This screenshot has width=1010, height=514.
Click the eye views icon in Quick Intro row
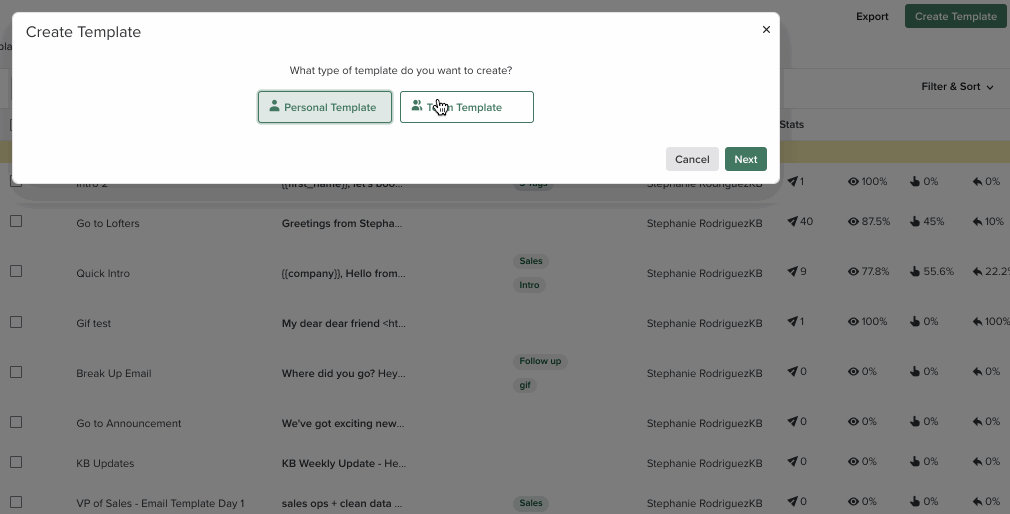854,272
